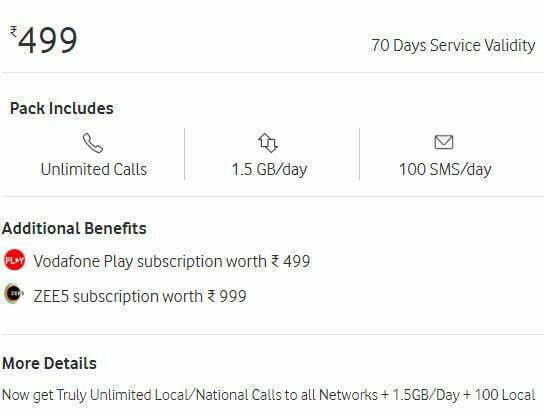
Task: Click the Pack Includes heading
Action: (62, 108)
